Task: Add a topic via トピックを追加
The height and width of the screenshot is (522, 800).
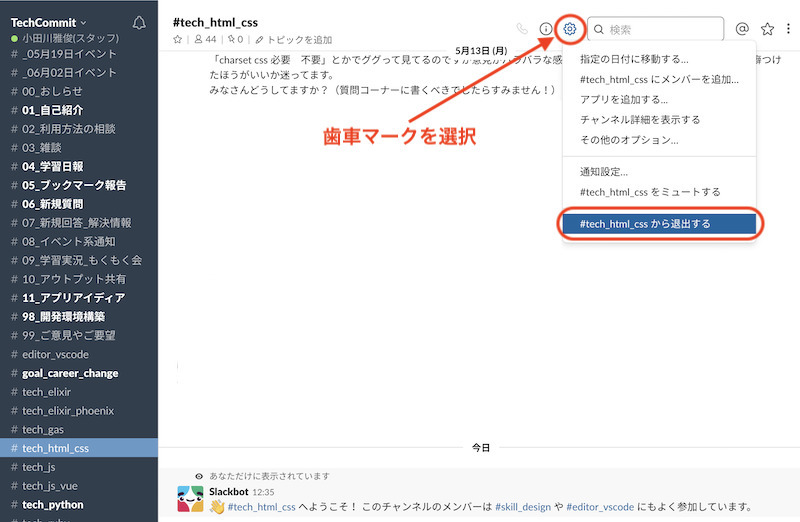Action: tap(294, 39)
